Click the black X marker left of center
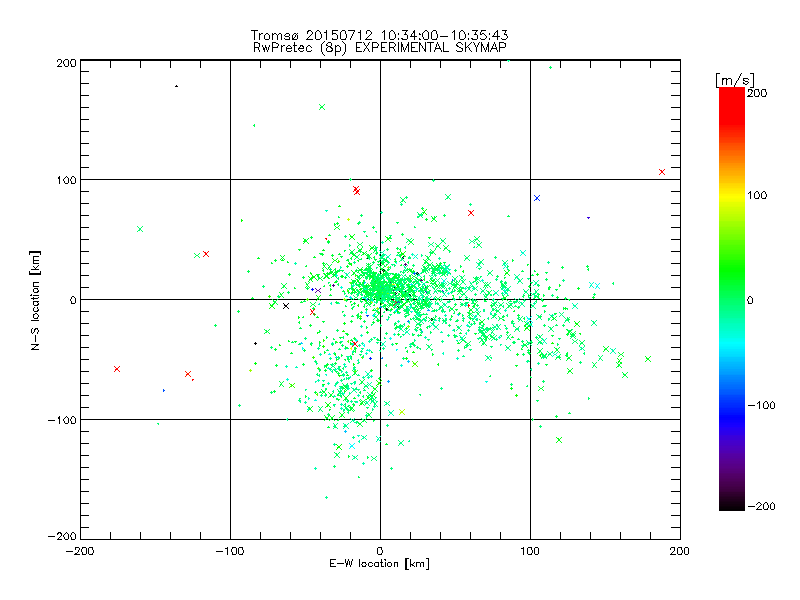This screenshot has height=600, width=800. tap(286, 306)
